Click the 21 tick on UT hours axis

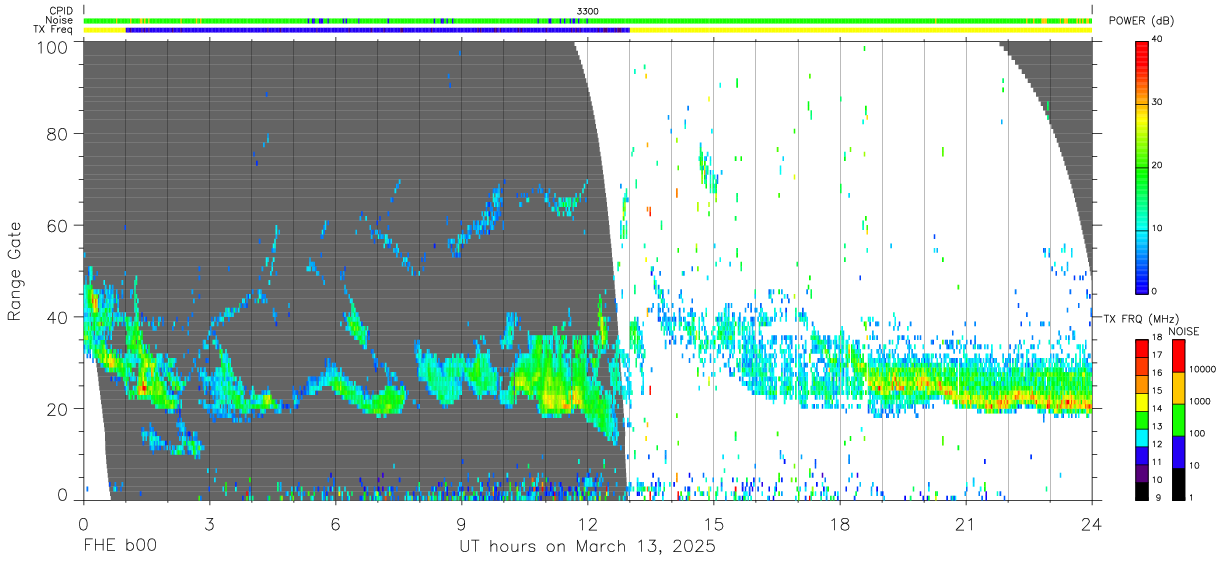966,524
